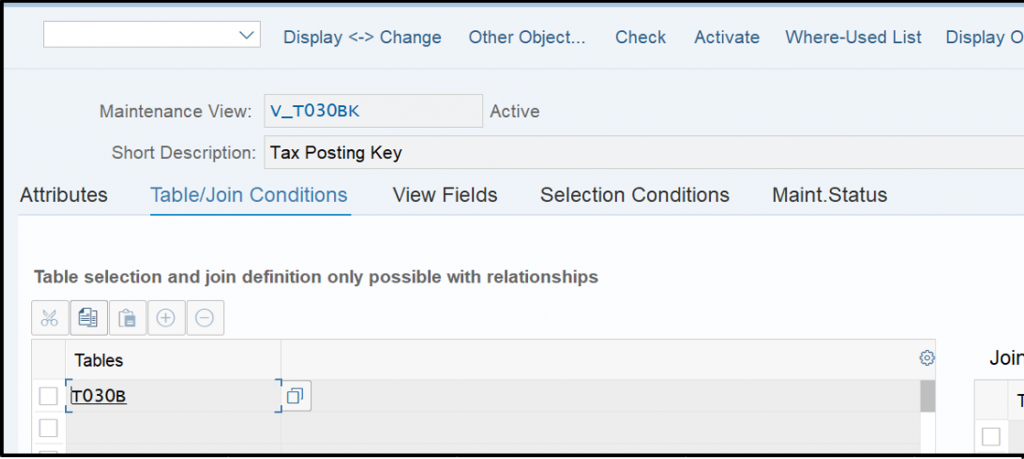Click the Copy icon above Tables
The width and height of the screenshot is (1024, 459).
pyautogui.click(x=88, y=318)
